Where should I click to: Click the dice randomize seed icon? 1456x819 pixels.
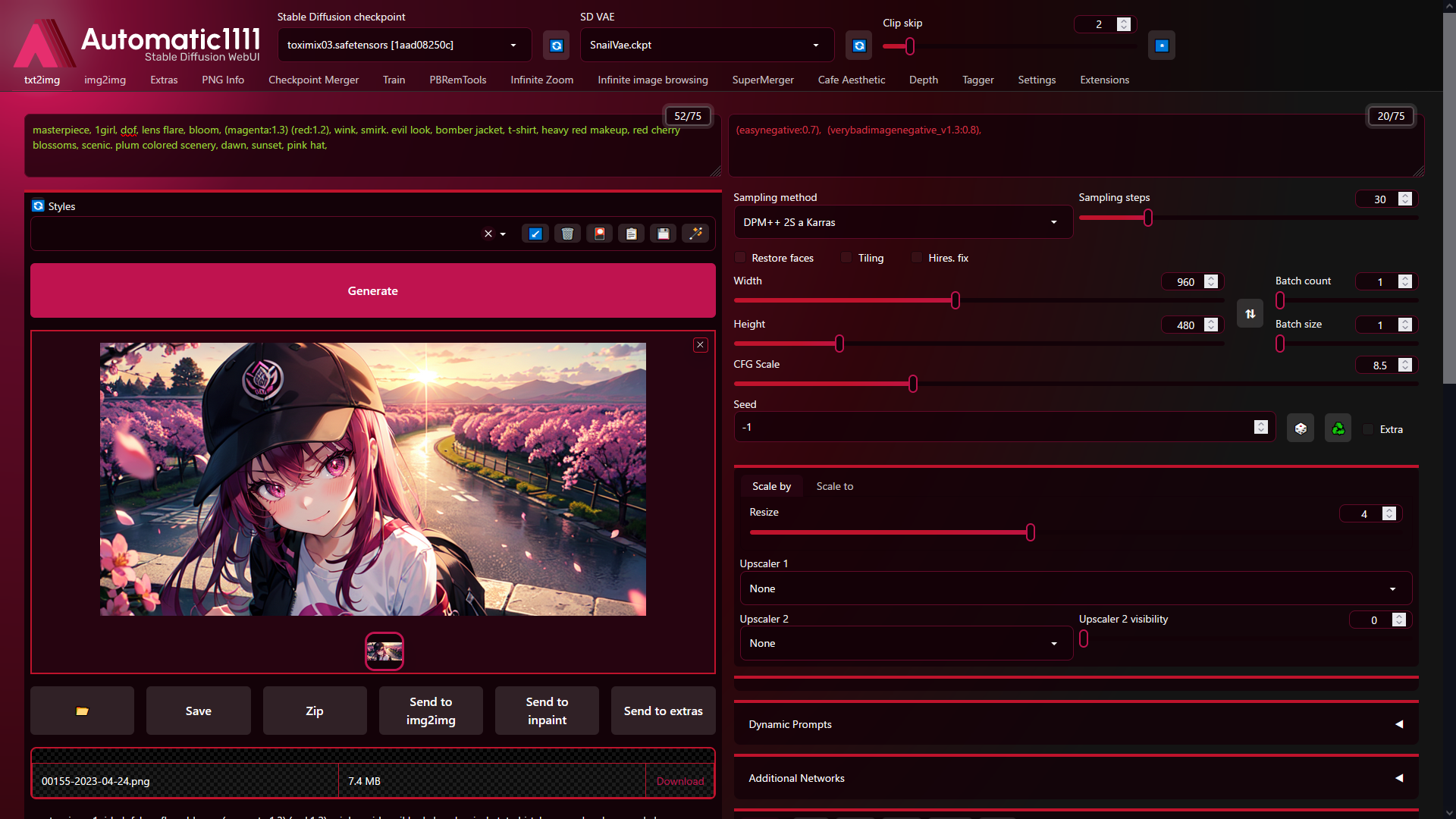[x=1301, y=428]
